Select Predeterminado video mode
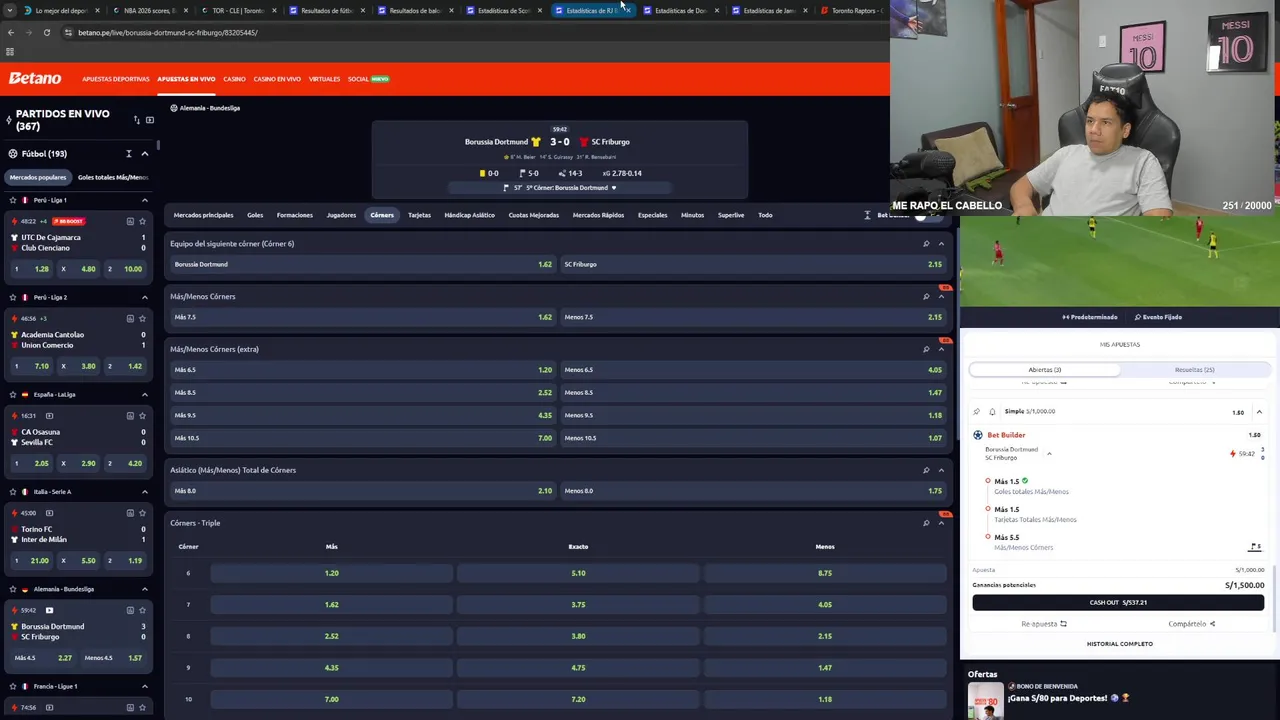This screenshot has height=720, width=1280. click(x=1089, y=317)
